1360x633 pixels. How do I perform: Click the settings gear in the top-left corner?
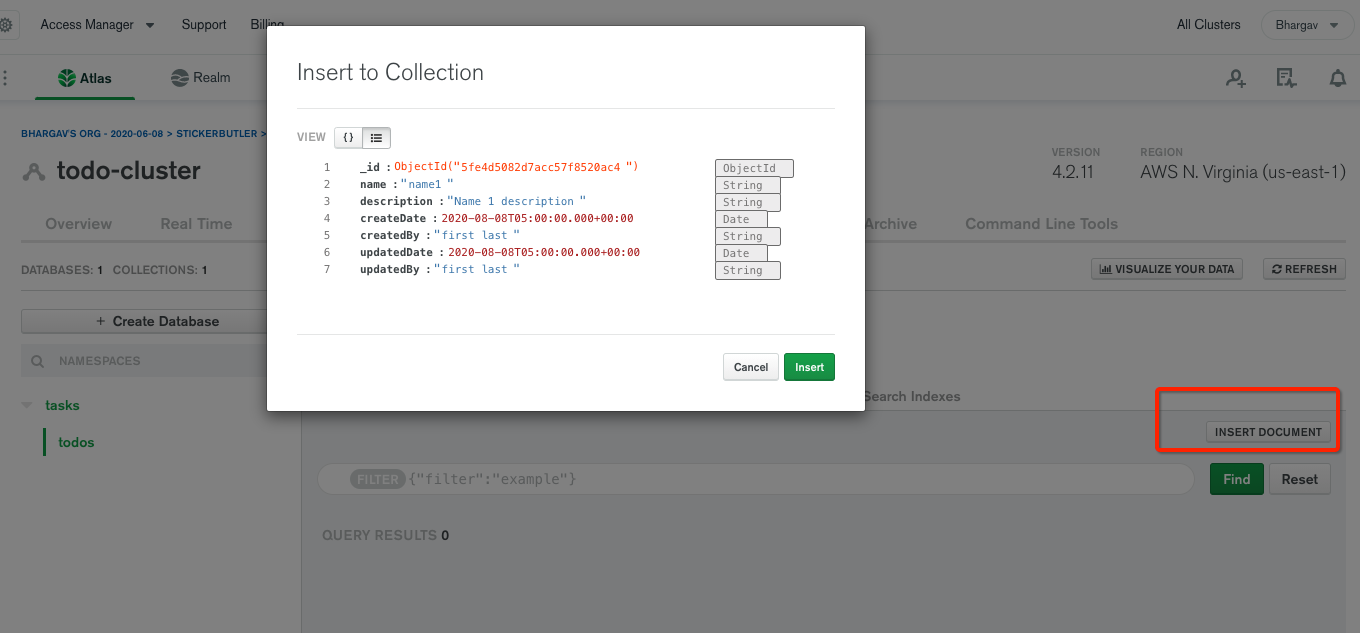click(8, 24)
